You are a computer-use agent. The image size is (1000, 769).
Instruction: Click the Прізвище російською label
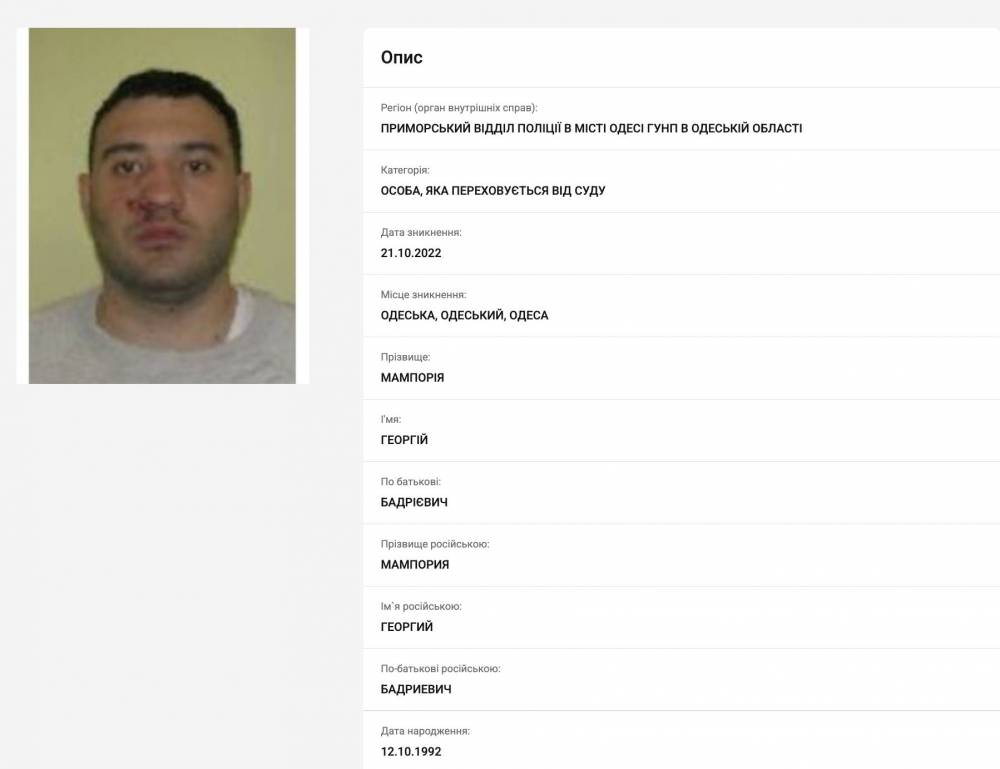[x=435, y=544]
